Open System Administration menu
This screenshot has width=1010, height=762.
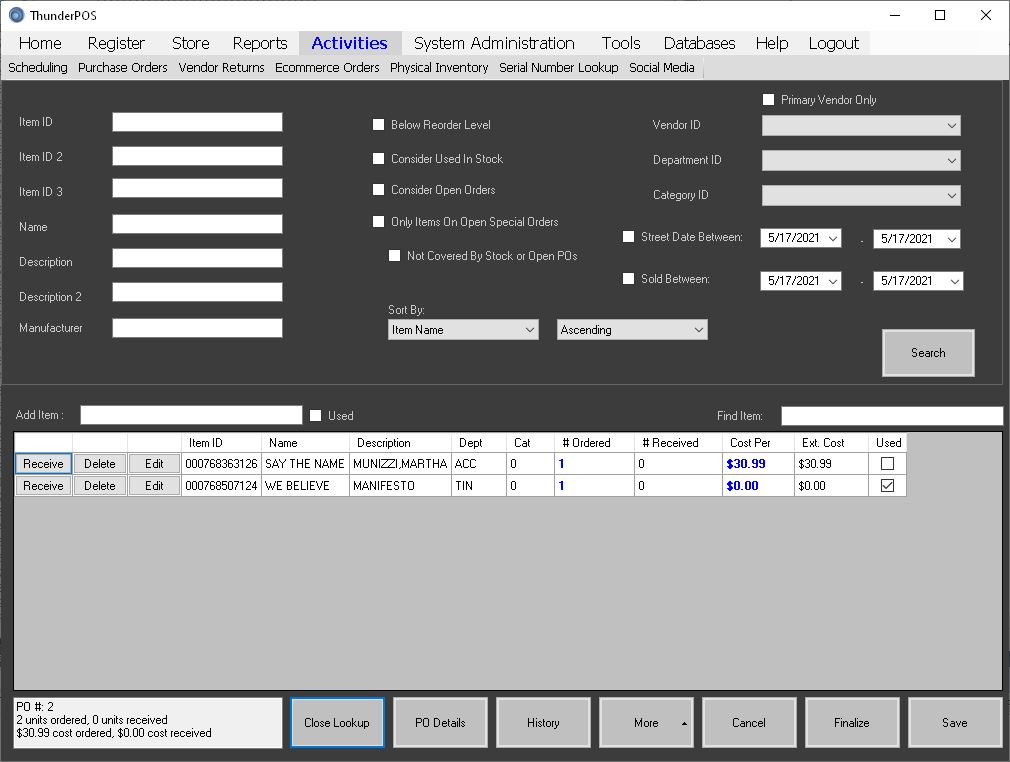coord(494,43)
